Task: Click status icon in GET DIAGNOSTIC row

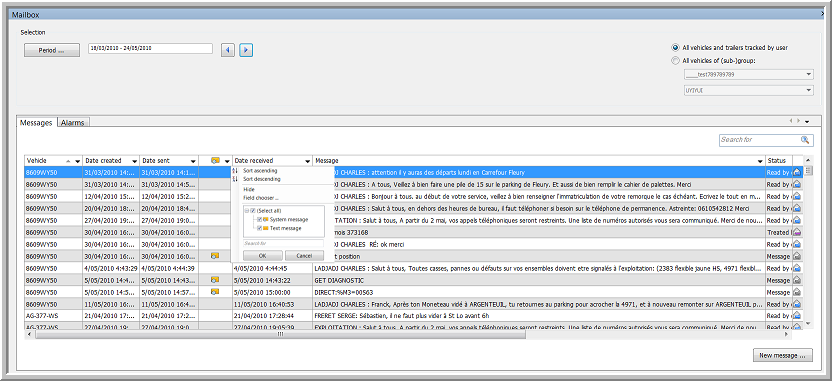Action: point(797,280)
